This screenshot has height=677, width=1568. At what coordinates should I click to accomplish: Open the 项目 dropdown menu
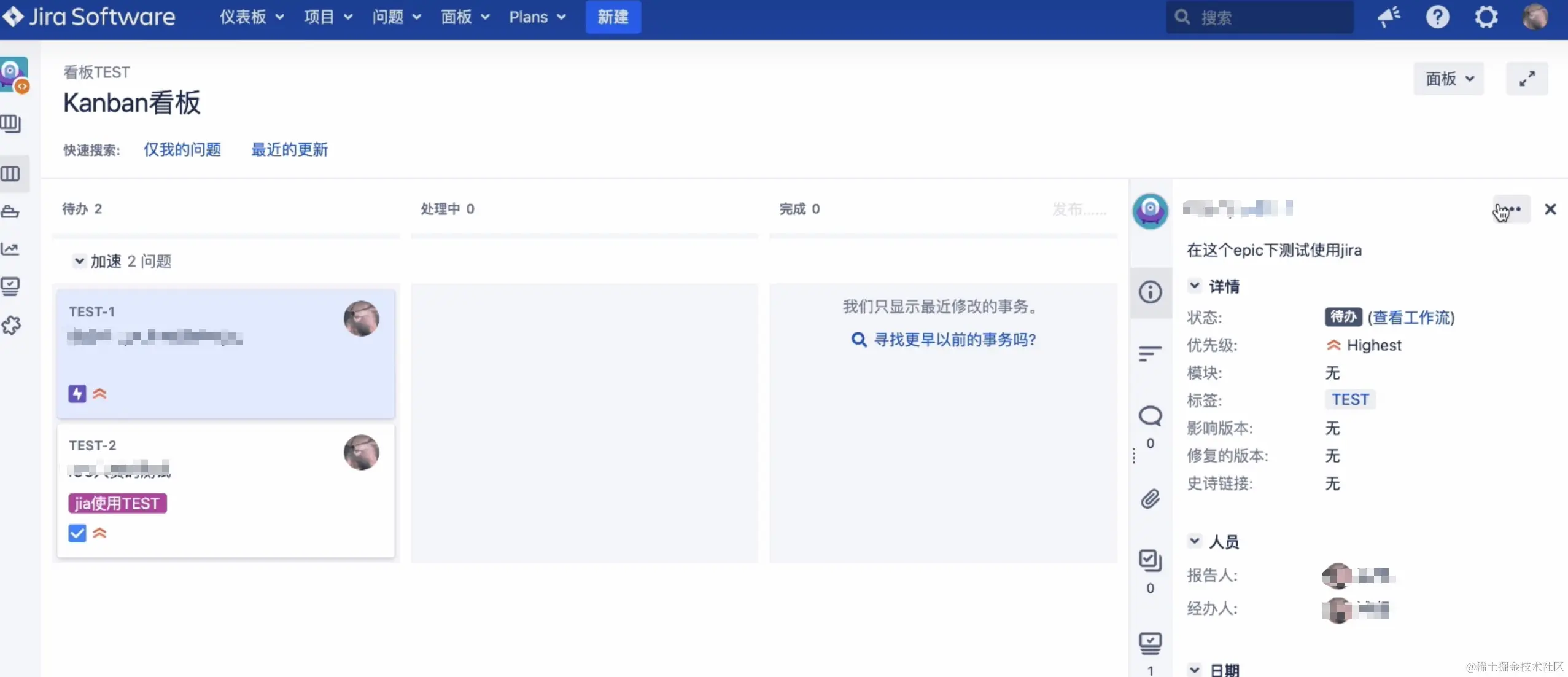point(328,17)
